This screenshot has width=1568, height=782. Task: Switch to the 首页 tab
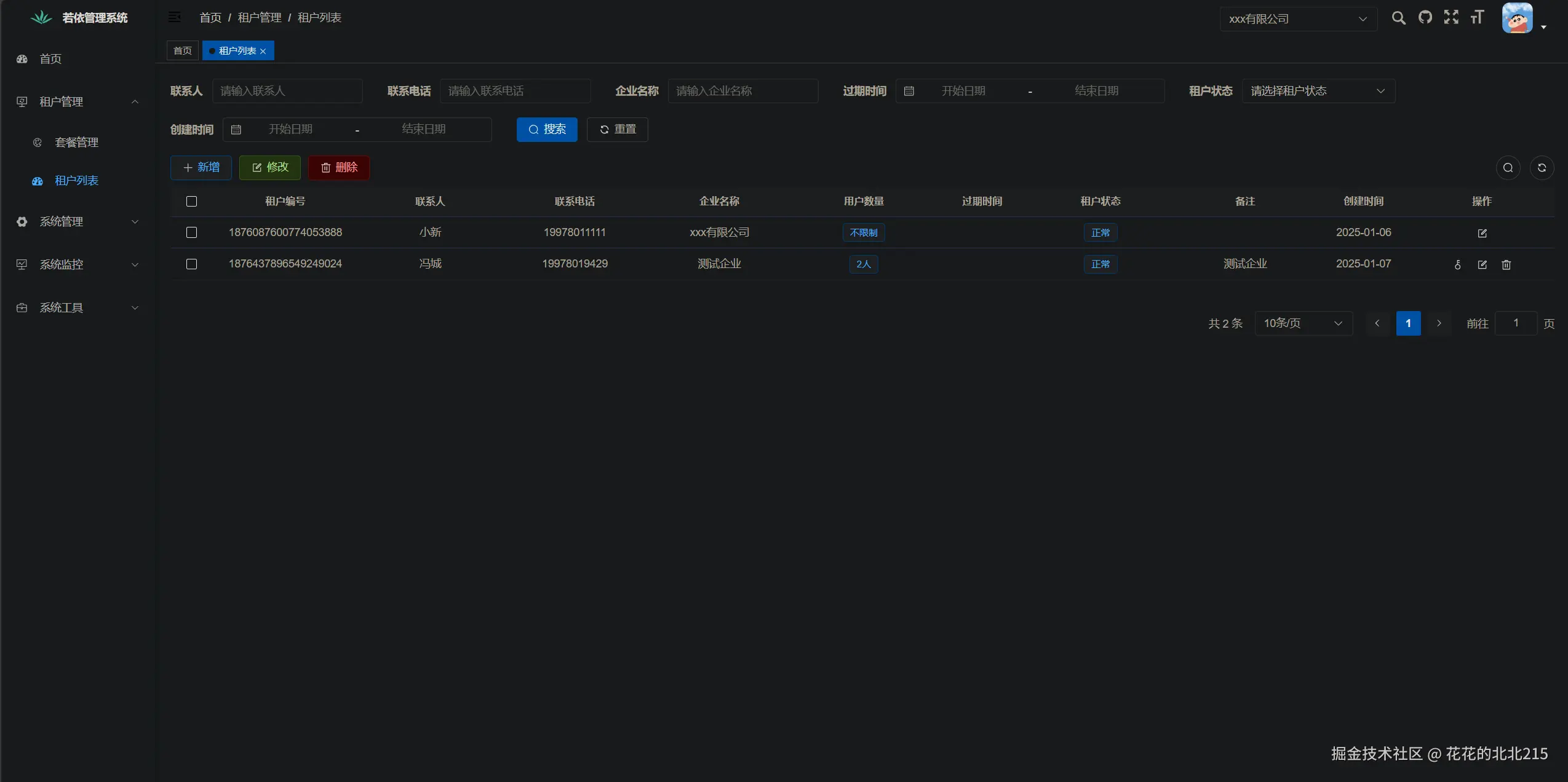182,50
